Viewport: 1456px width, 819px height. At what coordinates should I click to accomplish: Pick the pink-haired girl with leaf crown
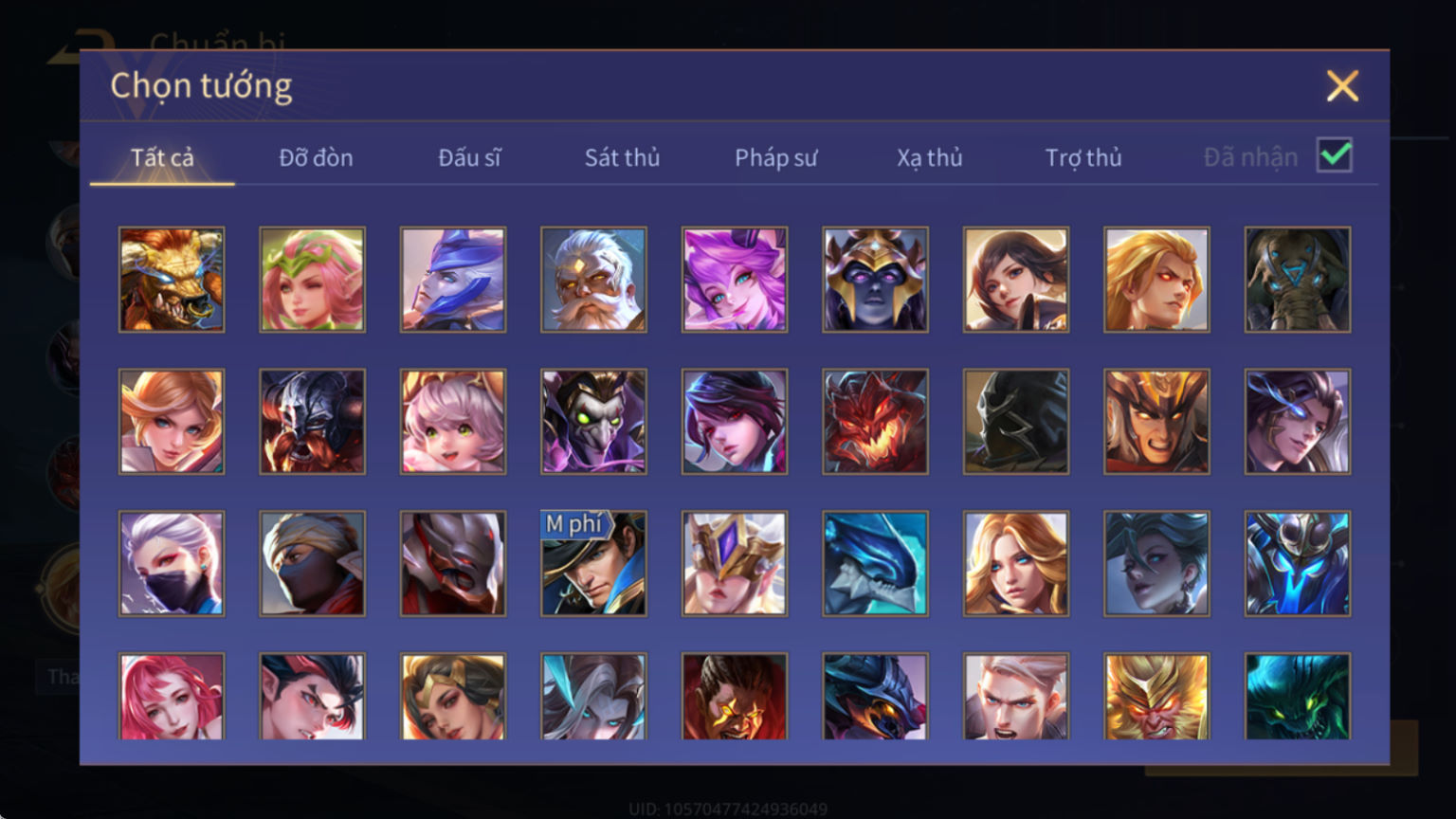tap(312, 280)
